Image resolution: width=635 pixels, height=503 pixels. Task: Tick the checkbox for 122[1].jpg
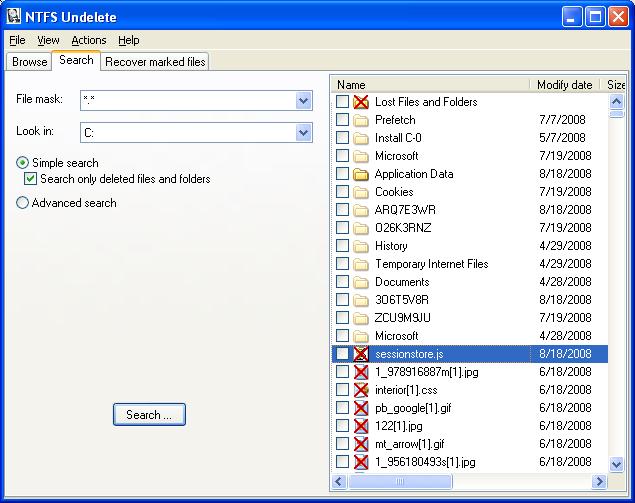342,426
